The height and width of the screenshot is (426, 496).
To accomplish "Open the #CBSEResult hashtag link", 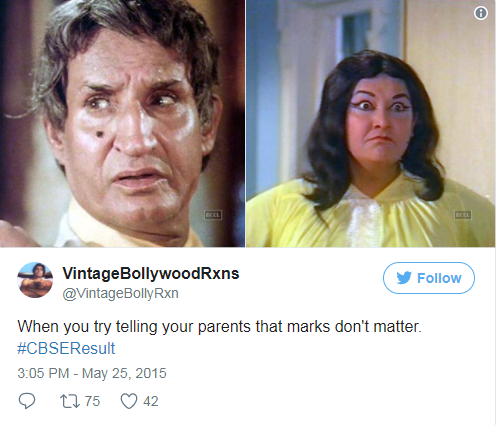I will click(x=66, y=348).
